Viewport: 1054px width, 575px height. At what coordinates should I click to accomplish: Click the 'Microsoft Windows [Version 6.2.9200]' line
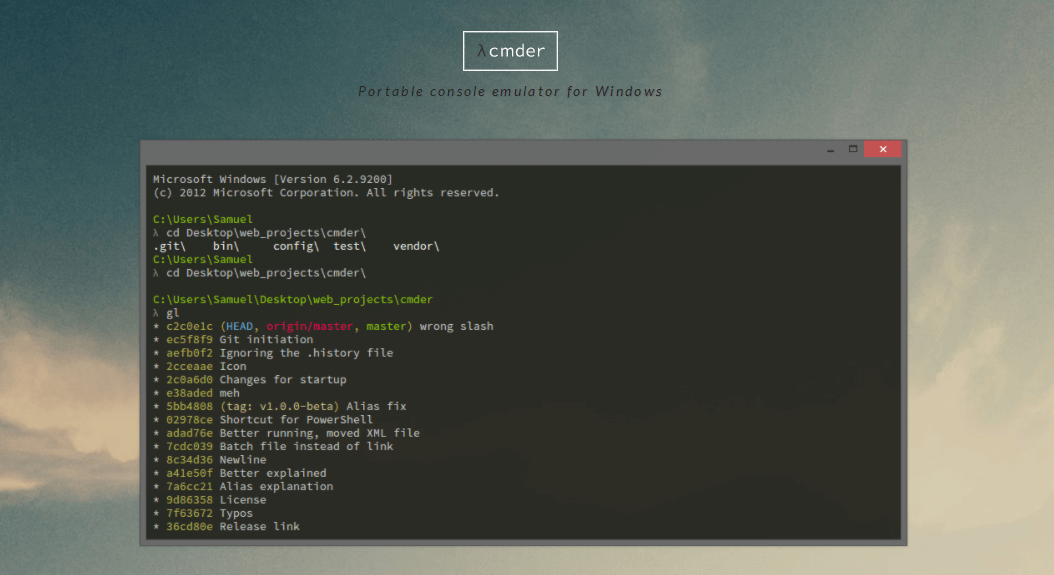pos(272,179)
